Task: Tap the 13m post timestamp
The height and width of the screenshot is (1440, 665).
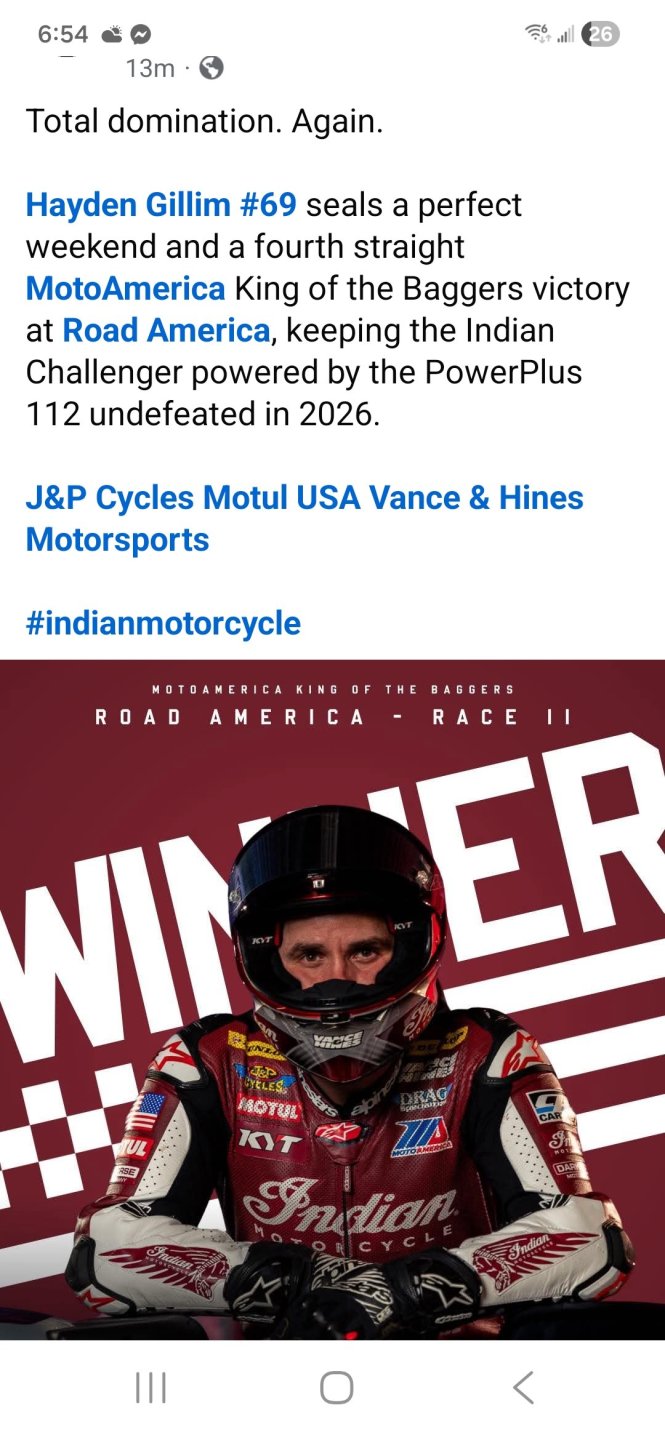Action: click(x=150, y=68)
